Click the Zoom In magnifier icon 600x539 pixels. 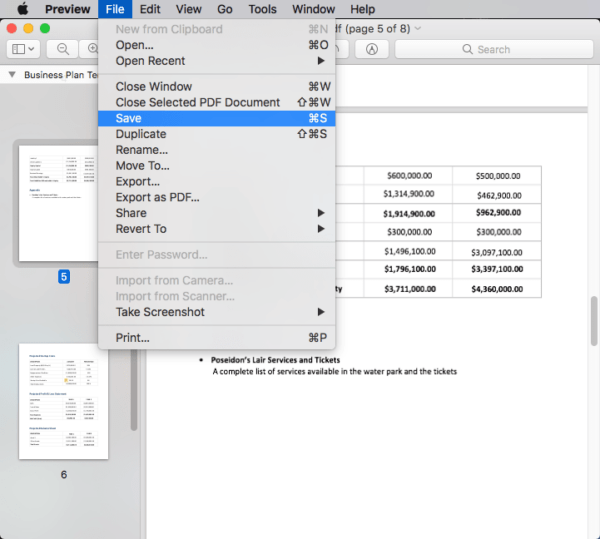pyautogui.click(x=93, y=49)
